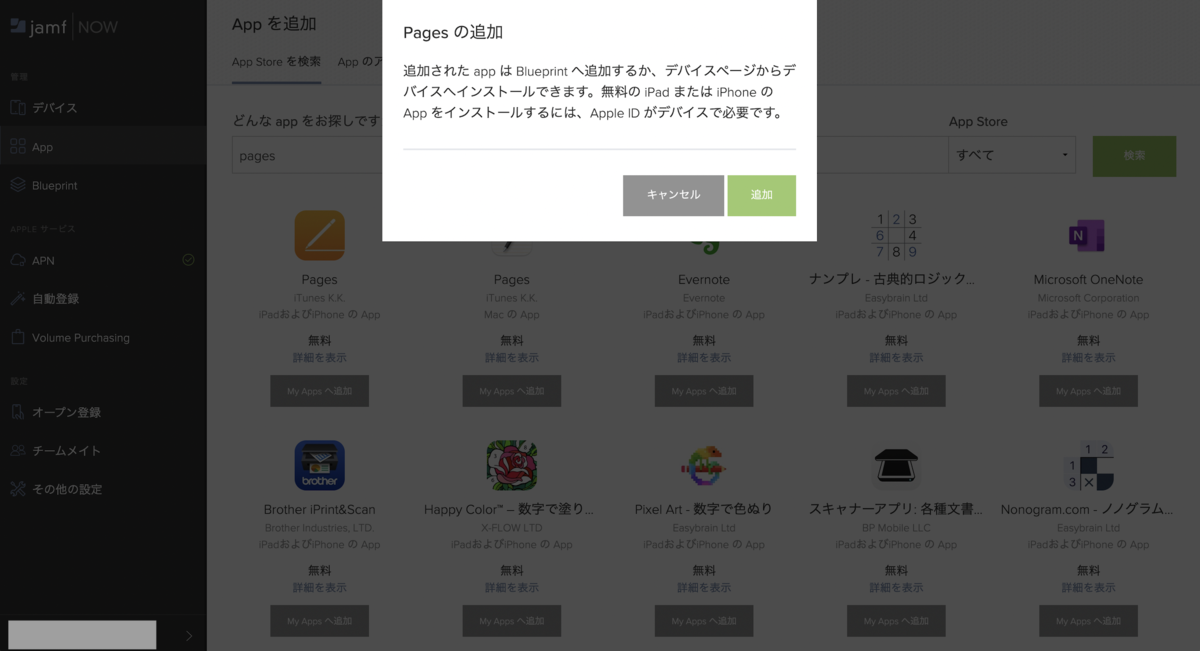Screen dimensions: 1200x651
Task: Click the search input containing pages
Action: (x=300, y=155)
